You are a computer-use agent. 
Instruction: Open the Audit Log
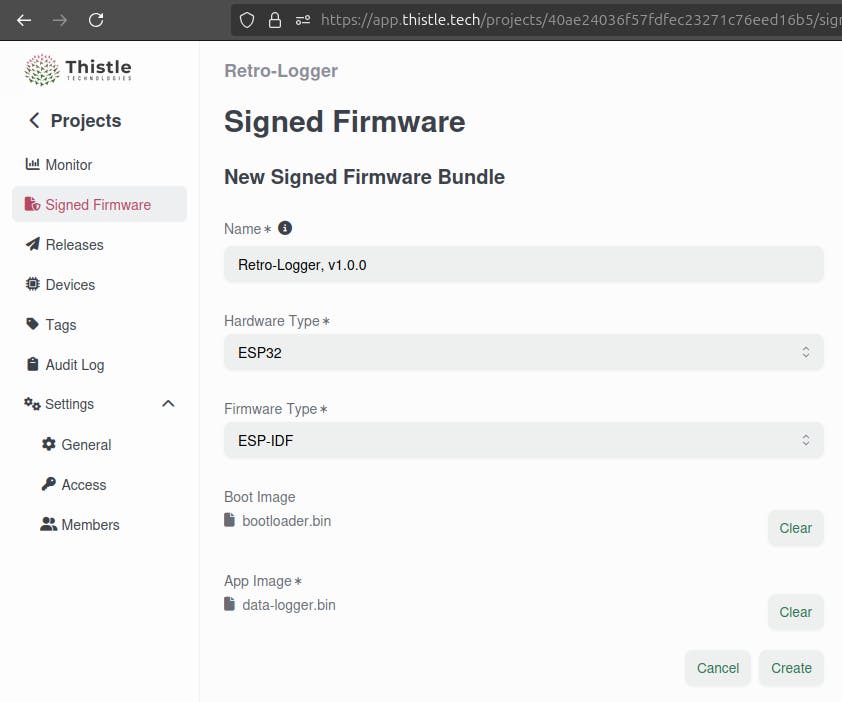pos(74,365)
